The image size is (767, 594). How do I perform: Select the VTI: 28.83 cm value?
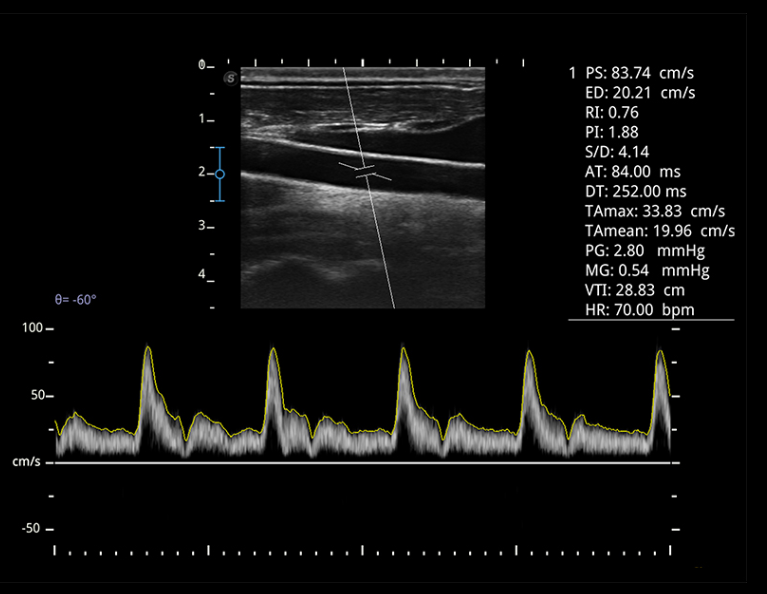pyautogui.click(x=635, y=290)
